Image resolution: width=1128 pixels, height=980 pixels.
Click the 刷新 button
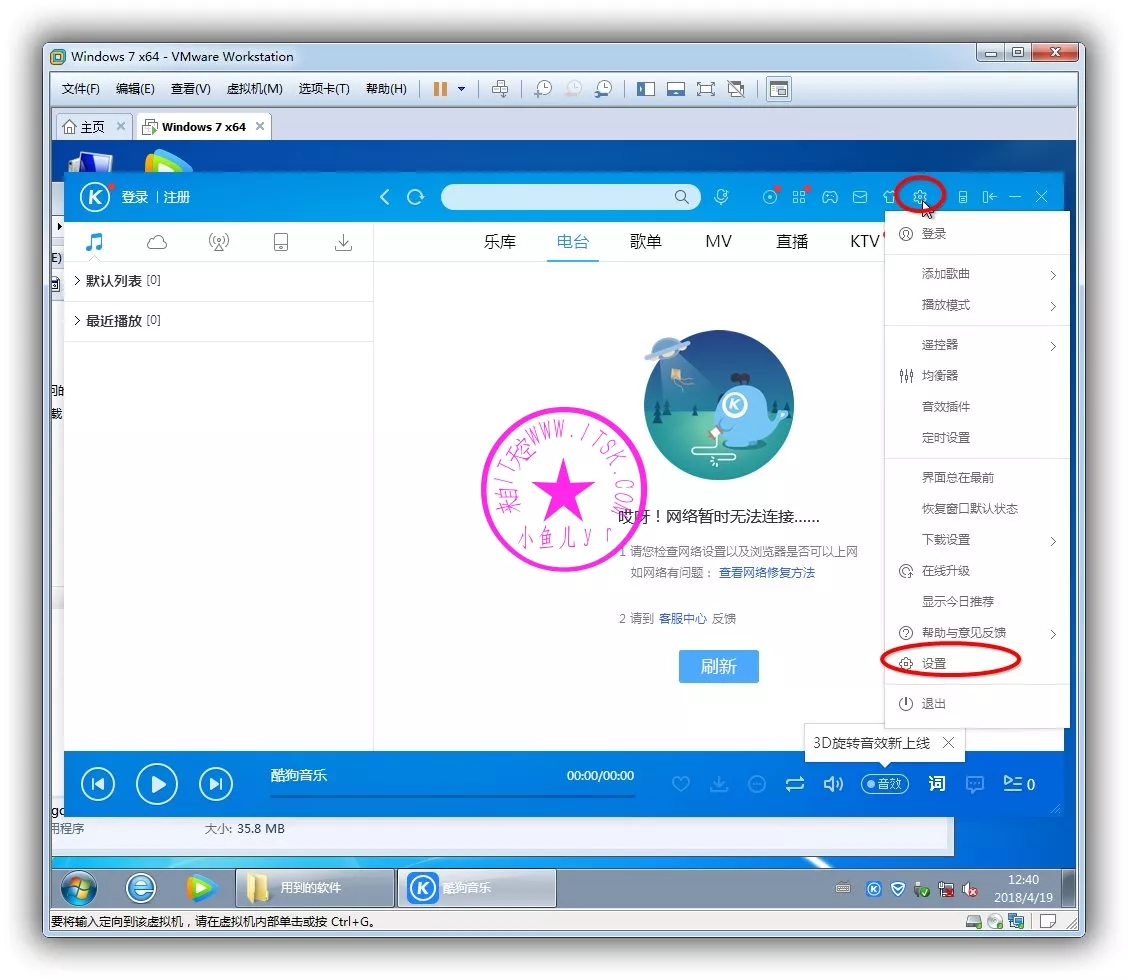coord(718,667)
